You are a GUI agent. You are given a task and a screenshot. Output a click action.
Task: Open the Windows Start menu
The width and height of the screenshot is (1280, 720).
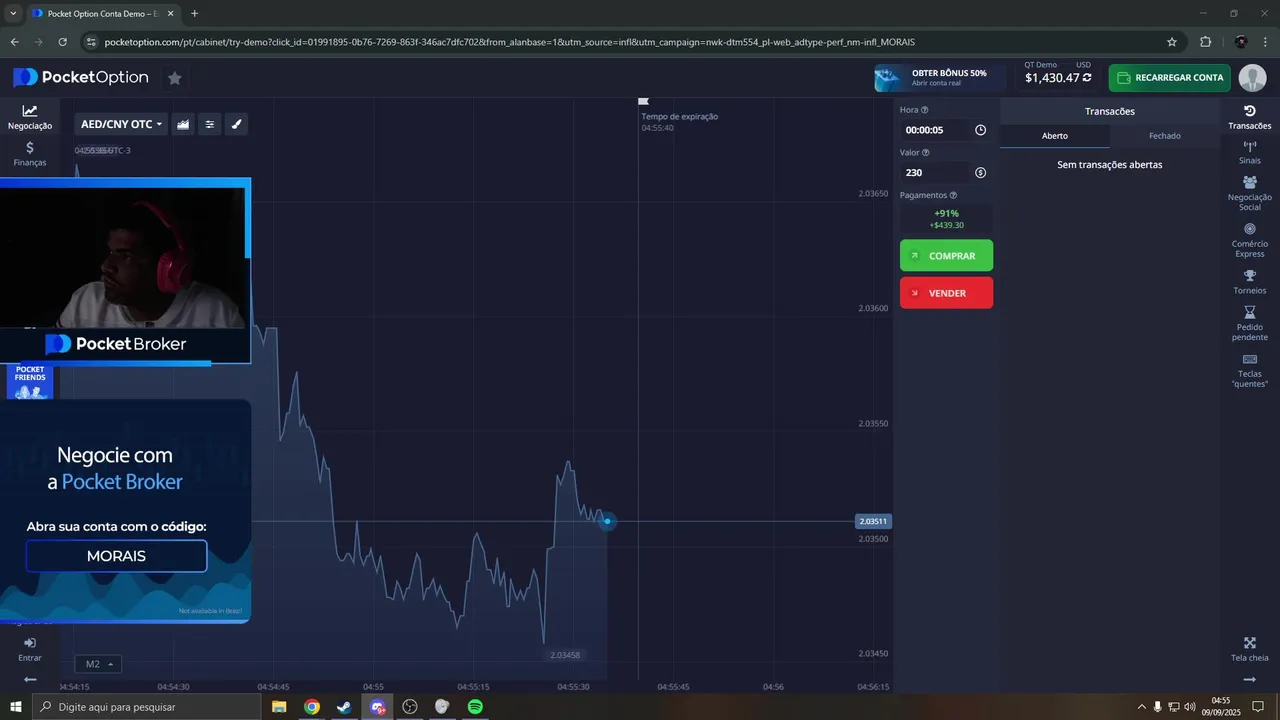pyautogui.click(x=15, y=707)
